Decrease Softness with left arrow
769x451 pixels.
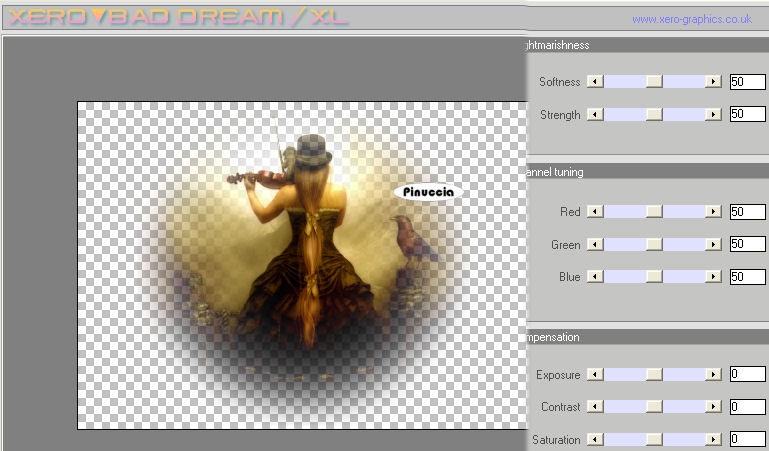pos(595,81)
